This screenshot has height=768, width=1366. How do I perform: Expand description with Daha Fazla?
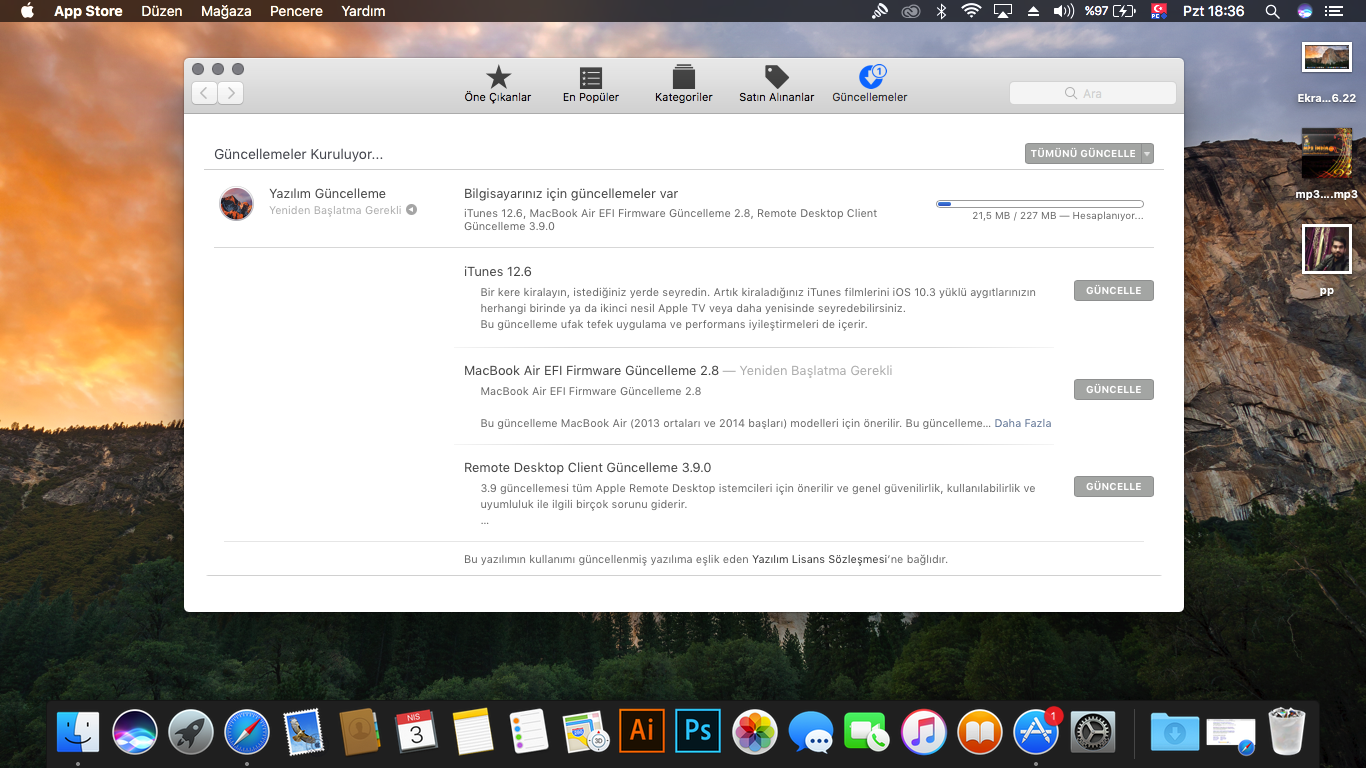[1022, 423]
